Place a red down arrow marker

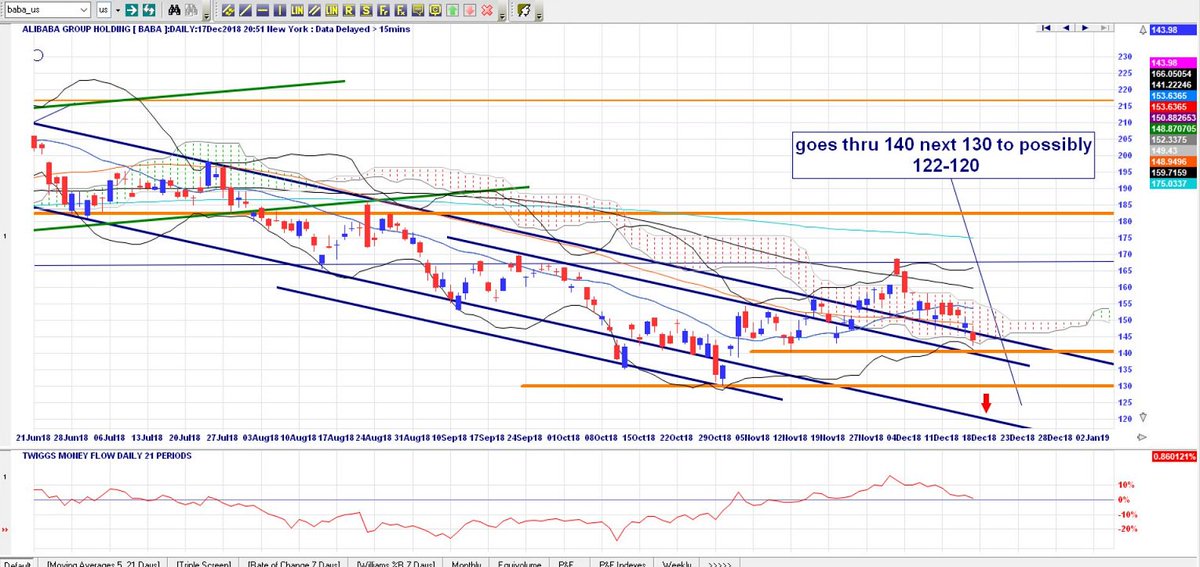469,9
